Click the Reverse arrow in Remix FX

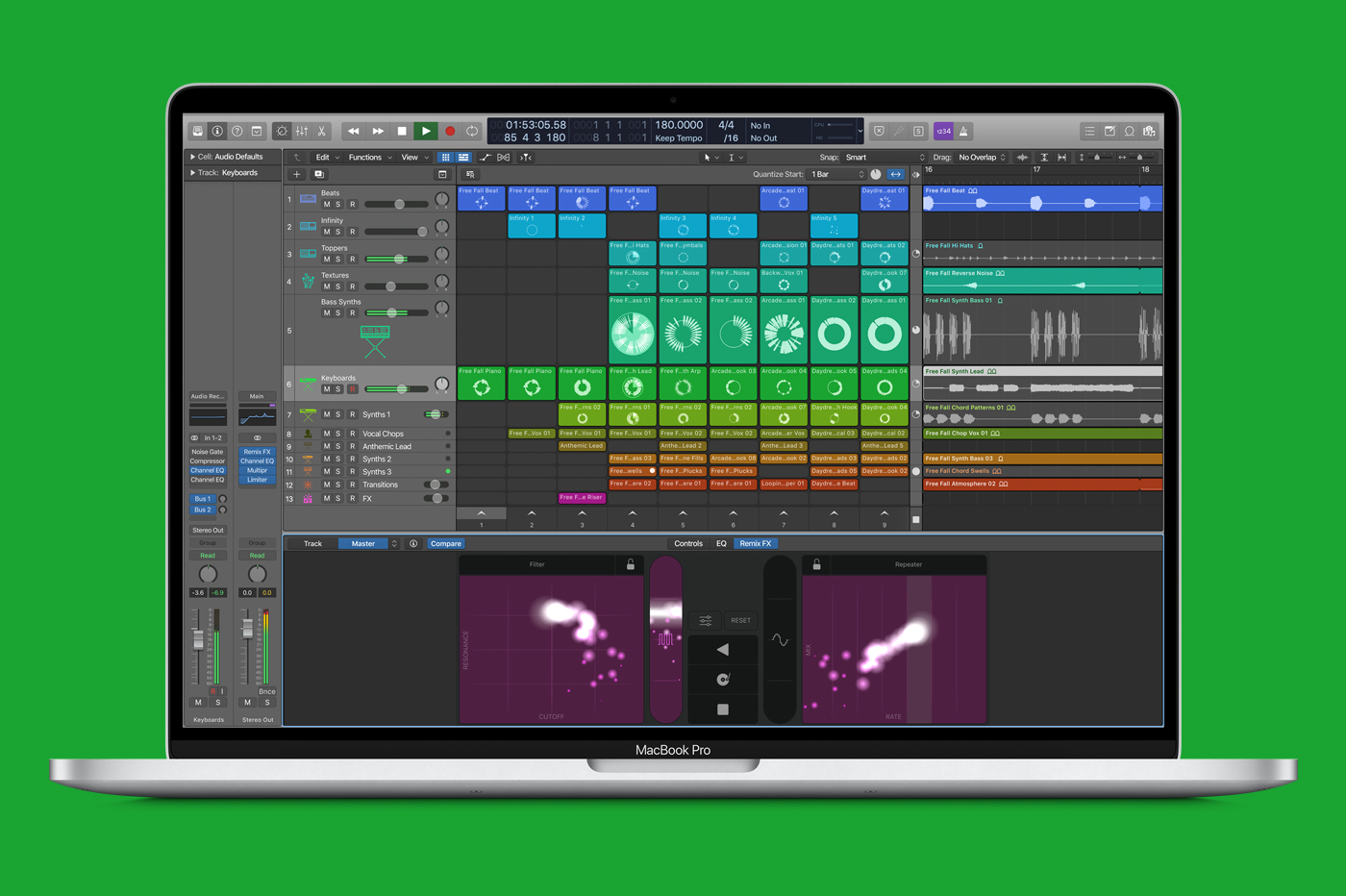pos(723,650)
